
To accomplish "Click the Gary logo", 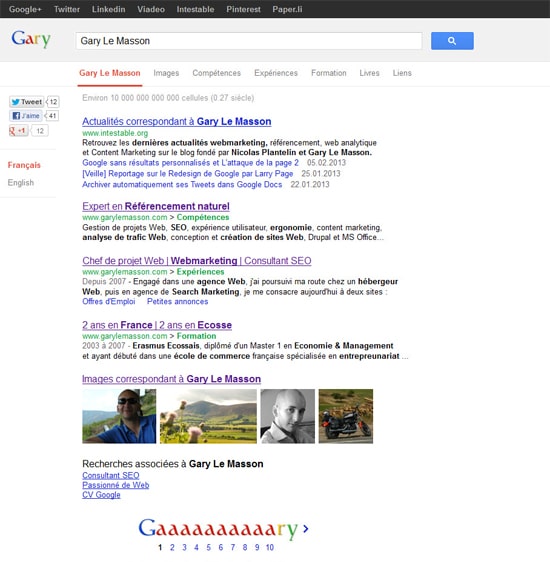I will 31,39.
